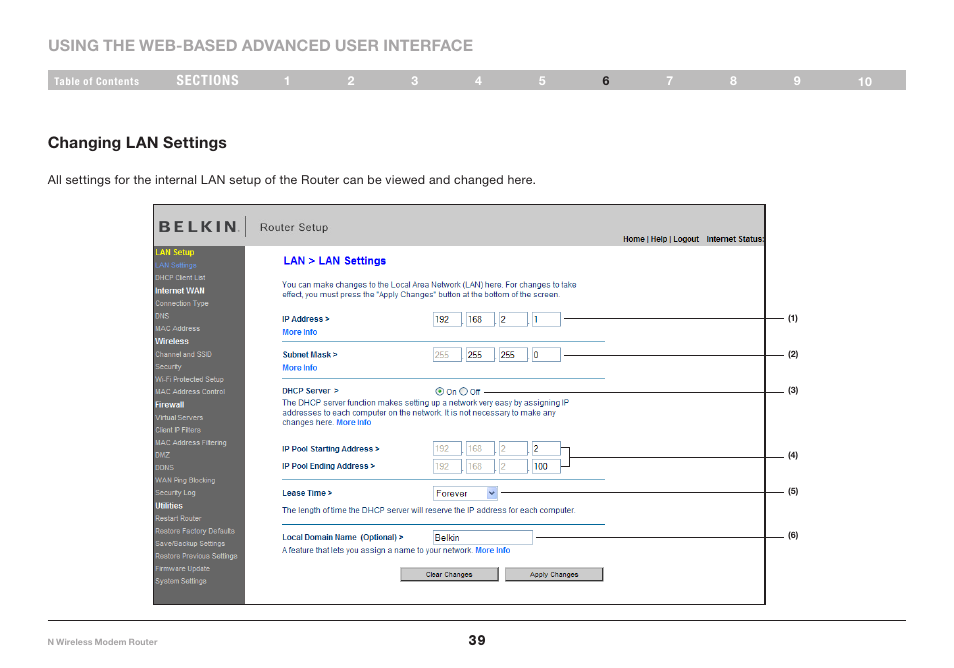Open Connection Type in the sidebar
This screenshot has height=668, width=954.
point(181,303)
